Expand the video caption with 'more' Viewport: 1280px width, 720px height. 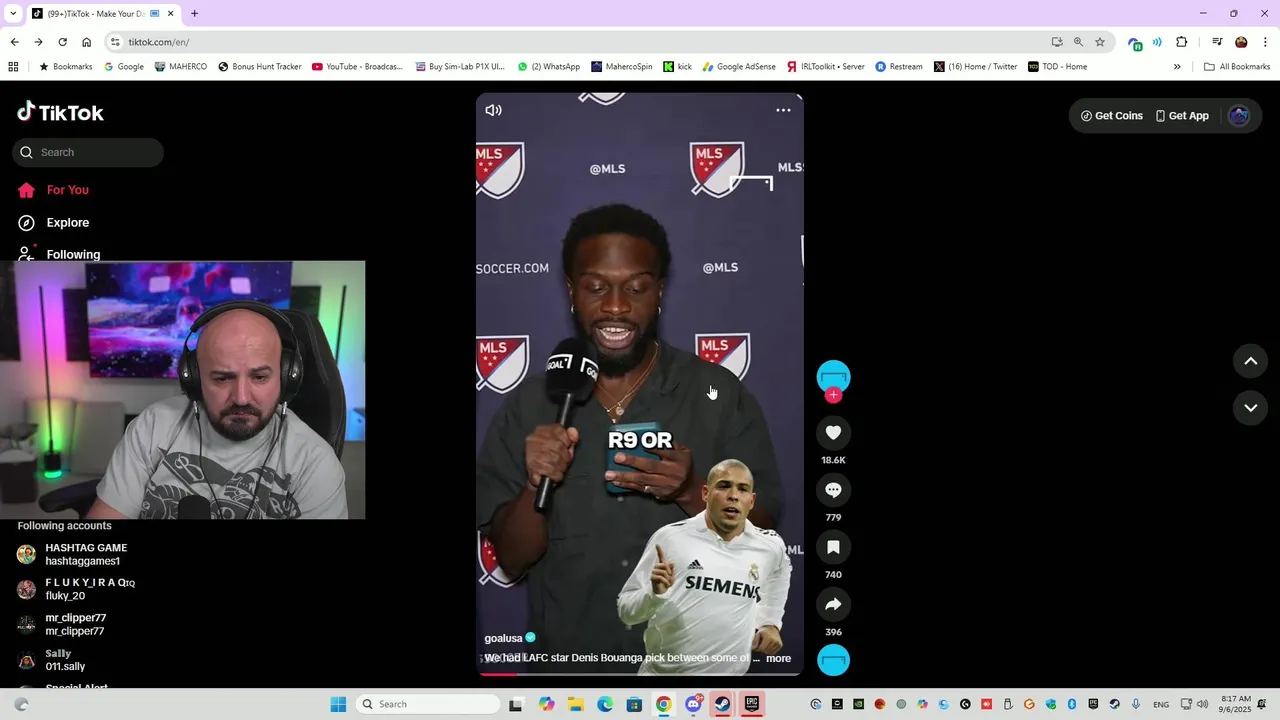click(x=778, y=658)
